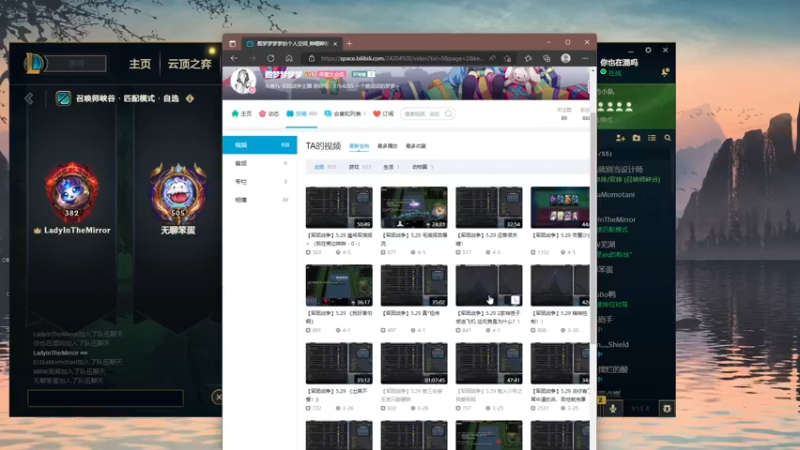The height and width of the screenshot is (450, 800).
Task: Open video thumbnail with 01:07:45 duration
Action: point(414,363)
